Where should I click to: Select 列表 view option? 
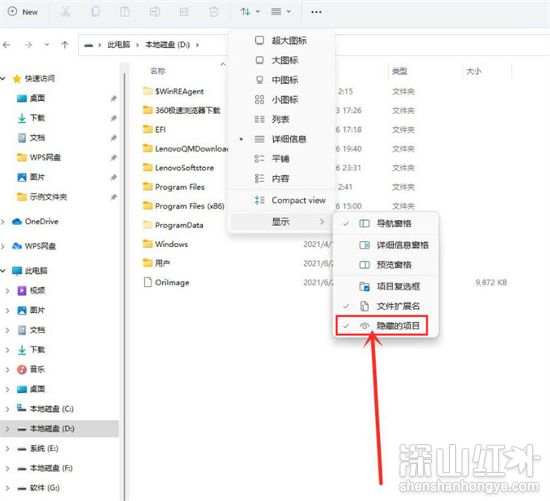[282, 119]
